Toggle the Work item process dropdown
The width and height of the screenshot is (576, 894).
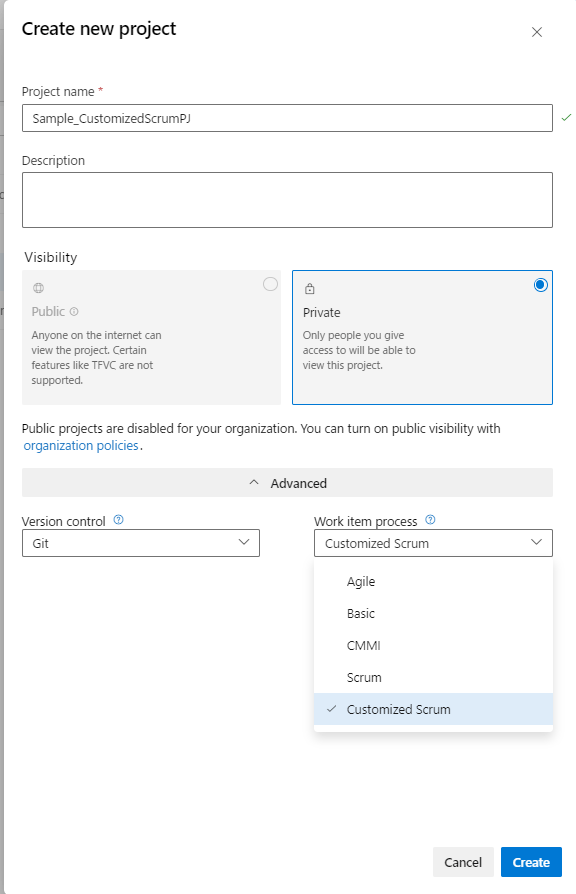[433, 543]
